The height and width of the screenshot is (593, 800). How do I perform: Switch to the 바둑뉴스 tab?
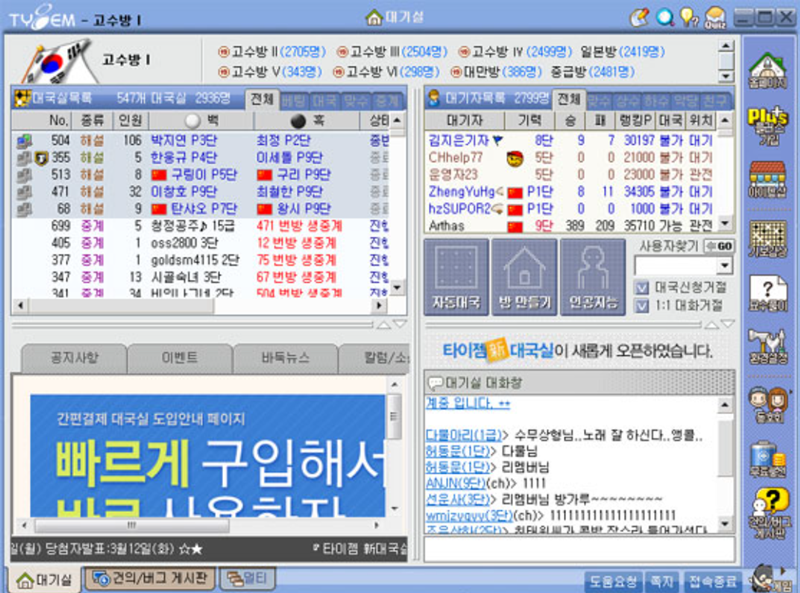pos(285,358)
